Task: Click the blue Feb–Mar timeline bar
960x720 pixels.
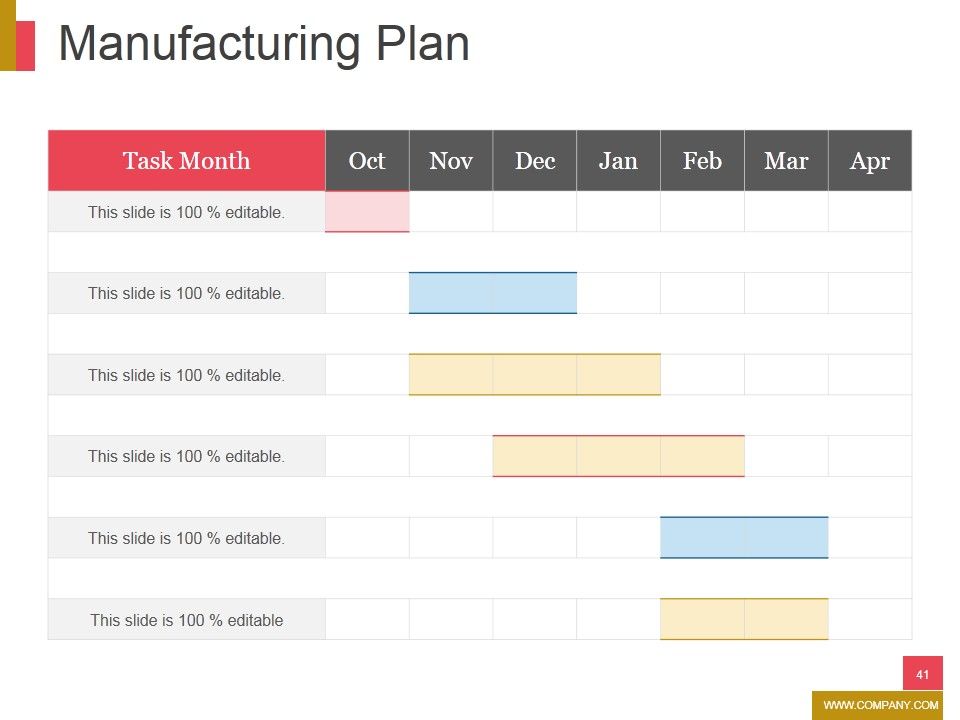Action: [x=744, y=538]
